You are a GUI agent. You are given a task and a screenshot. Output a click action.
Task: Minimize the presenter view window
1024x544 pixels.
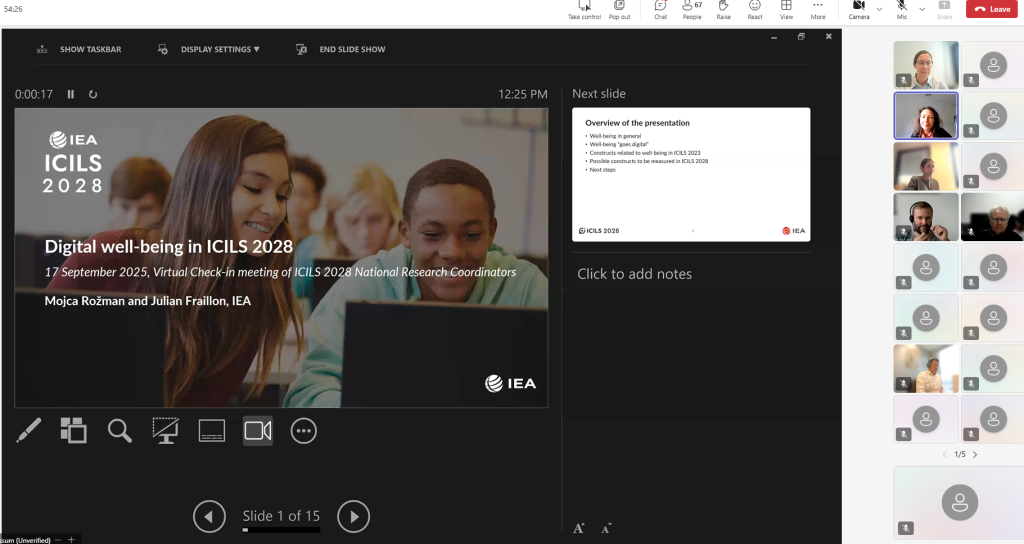(774, 37)
